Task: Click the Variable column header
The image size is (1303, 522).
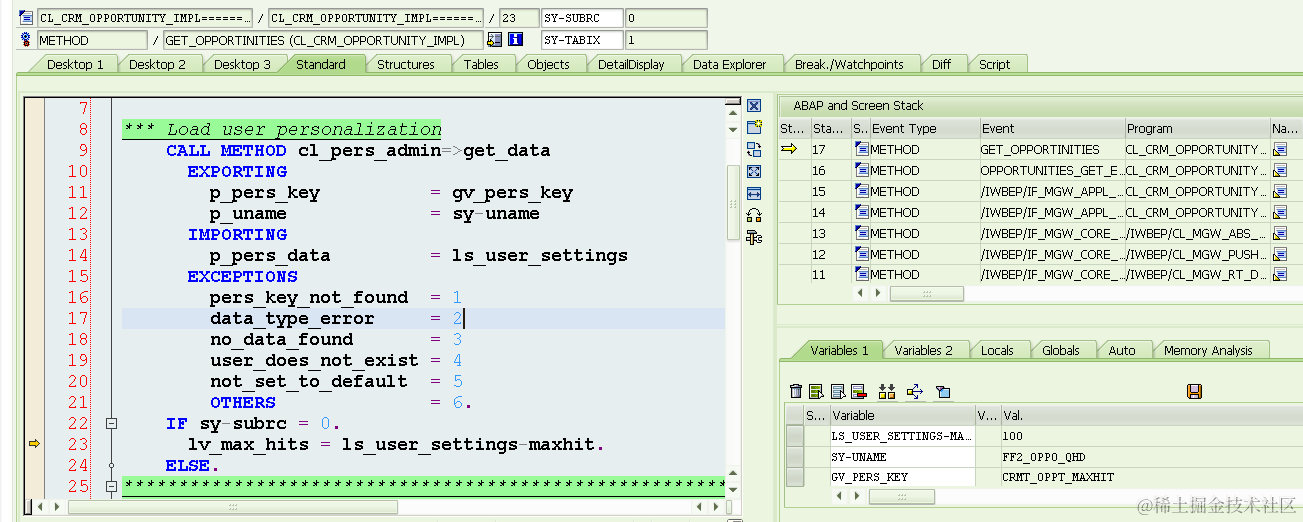Action: [x=901, y=415]
